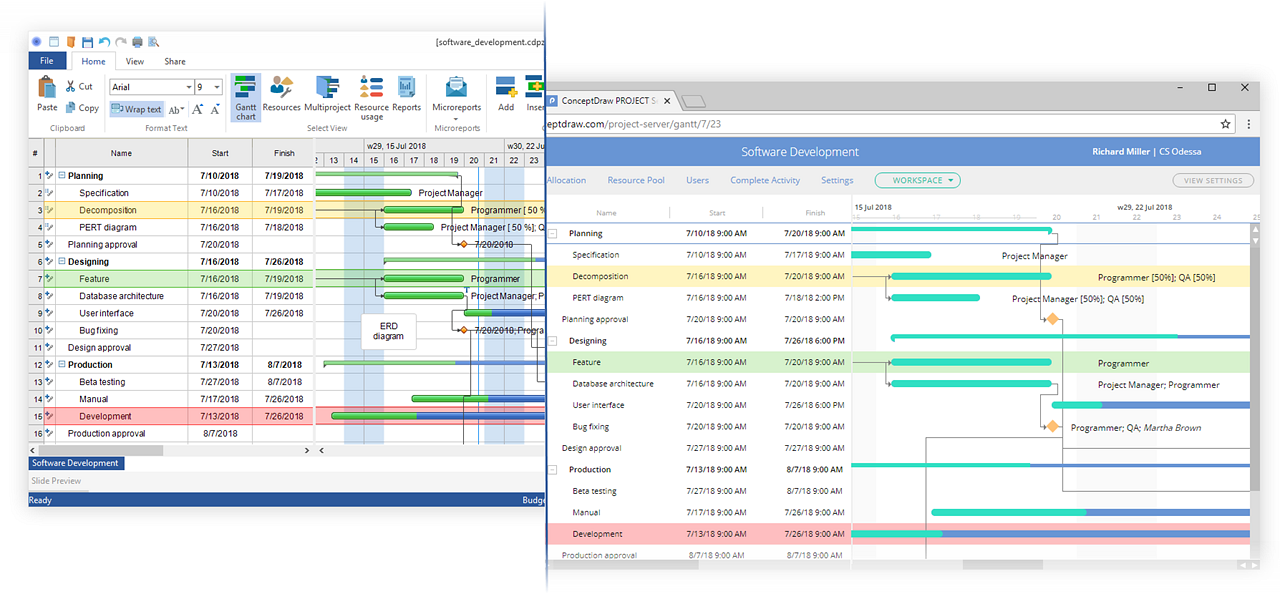Click the Copy button in Clipboard group
Image resolution: width=1280 pixels, height=594 pixels.
click(82, 108)
